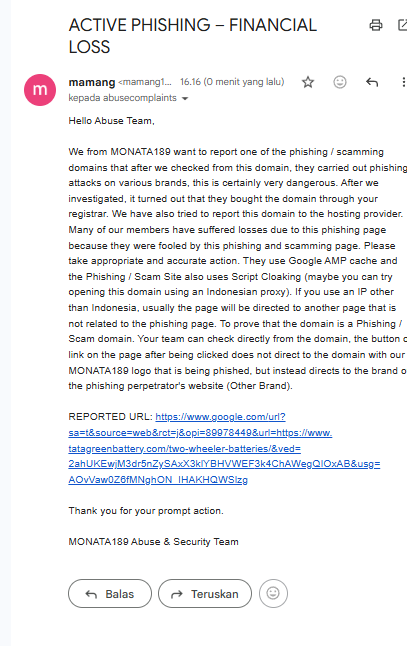Click the Teruskan forward button

tap(205, 593)
